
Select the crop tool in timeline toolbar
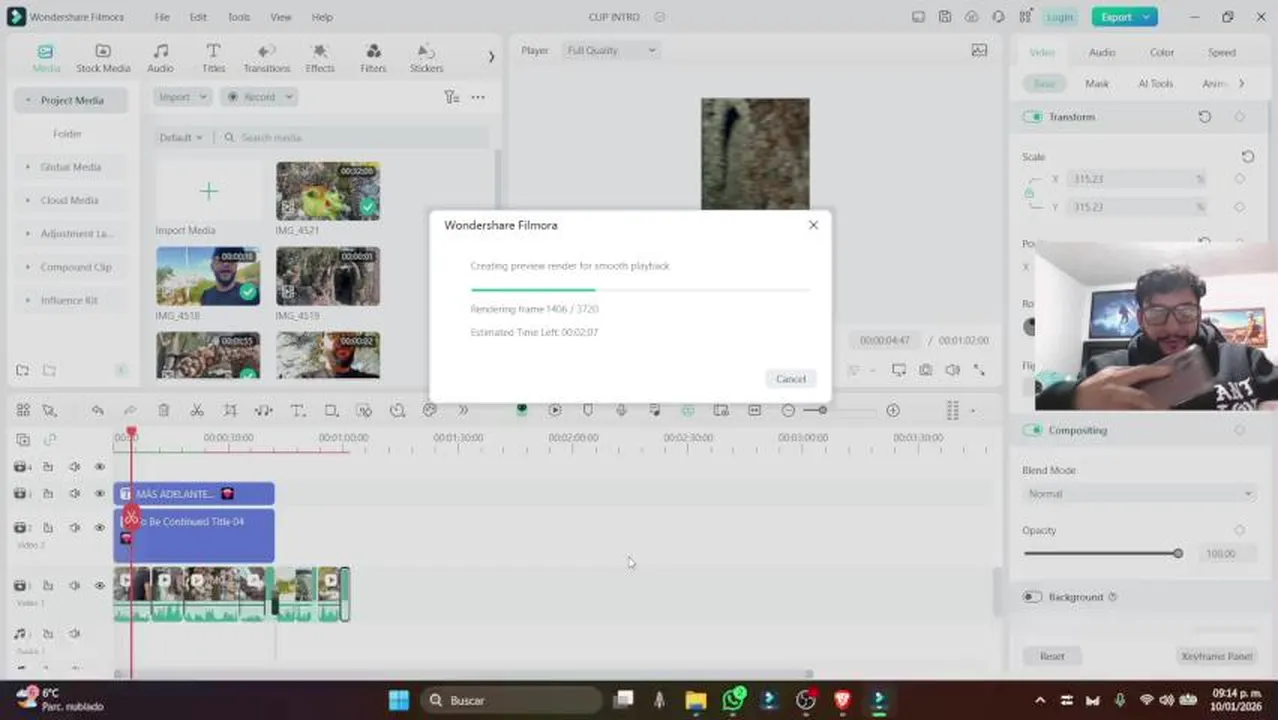click(x=230, y=410)
